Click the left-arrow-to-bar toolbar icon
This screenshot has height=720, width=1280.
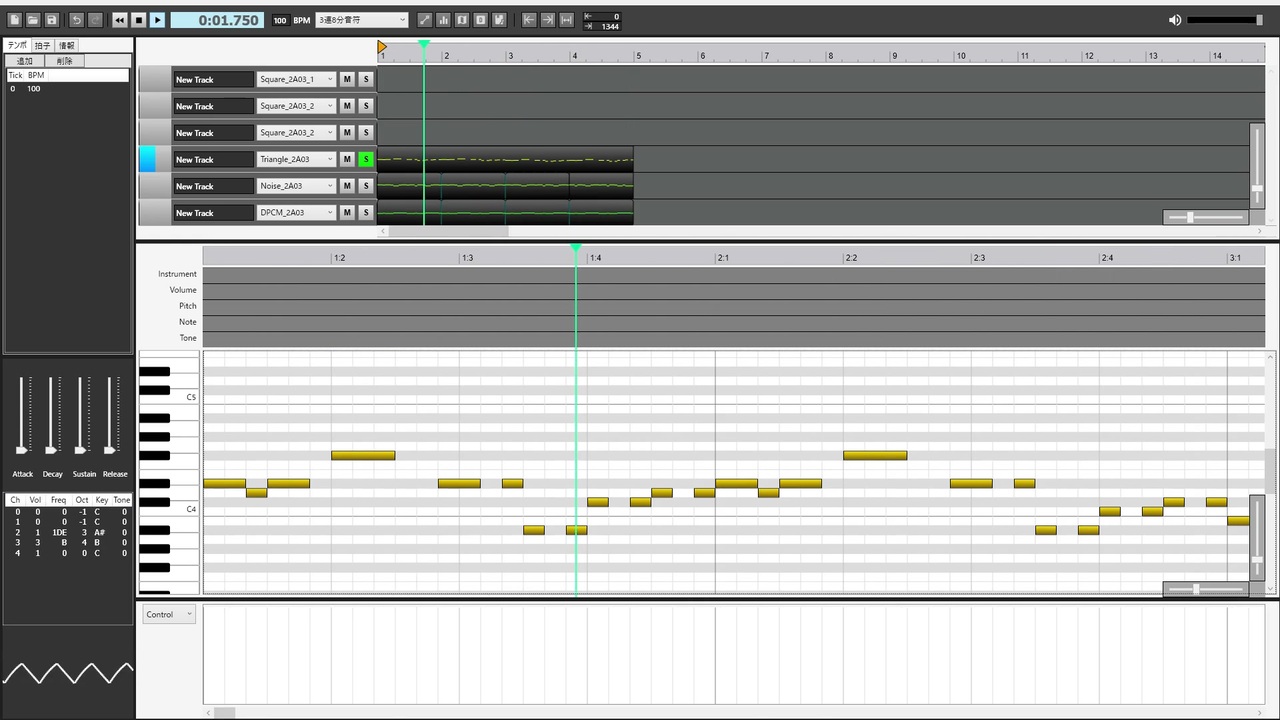[x=529, y=20]
